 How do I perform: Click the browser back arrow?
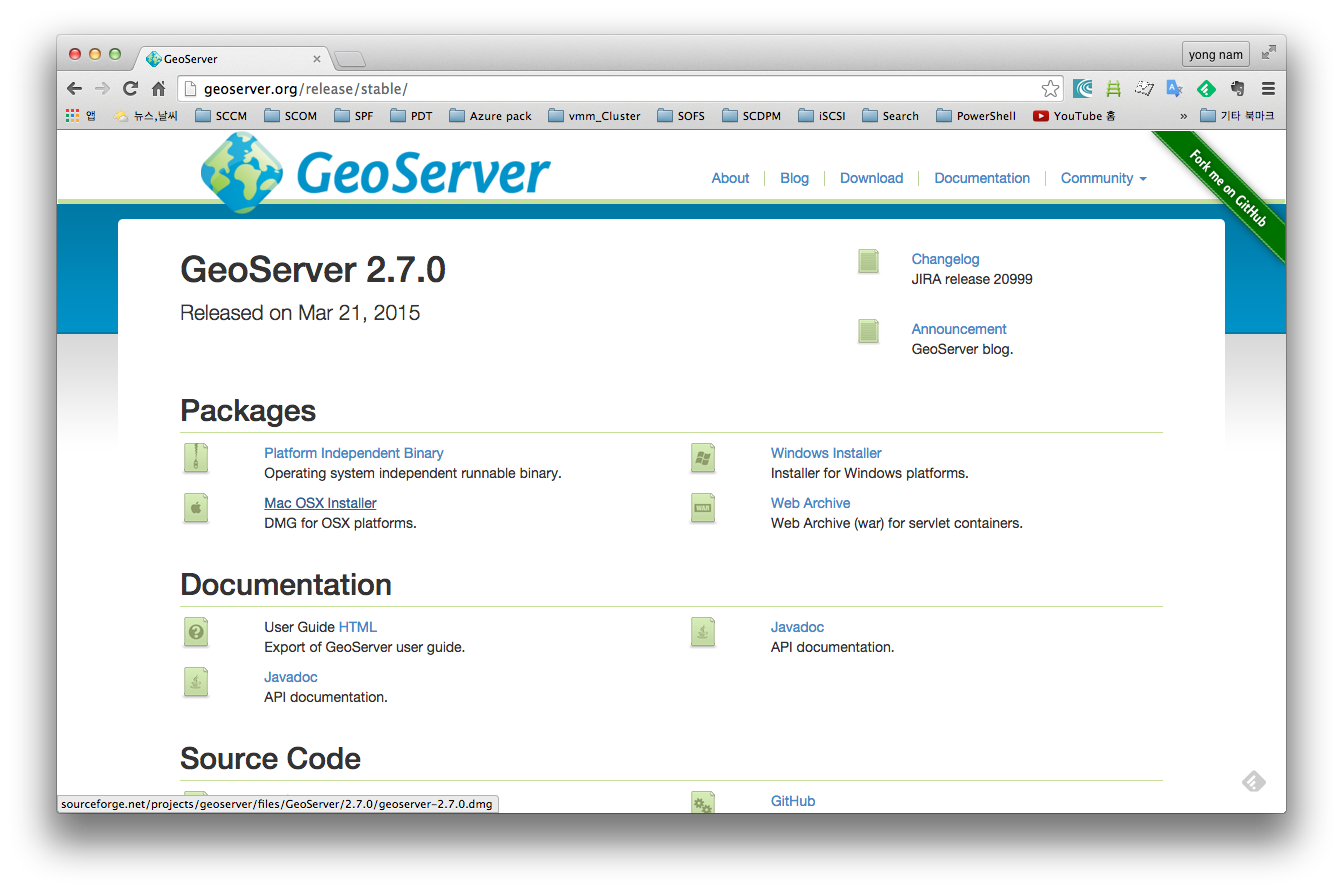click(75, 88)
